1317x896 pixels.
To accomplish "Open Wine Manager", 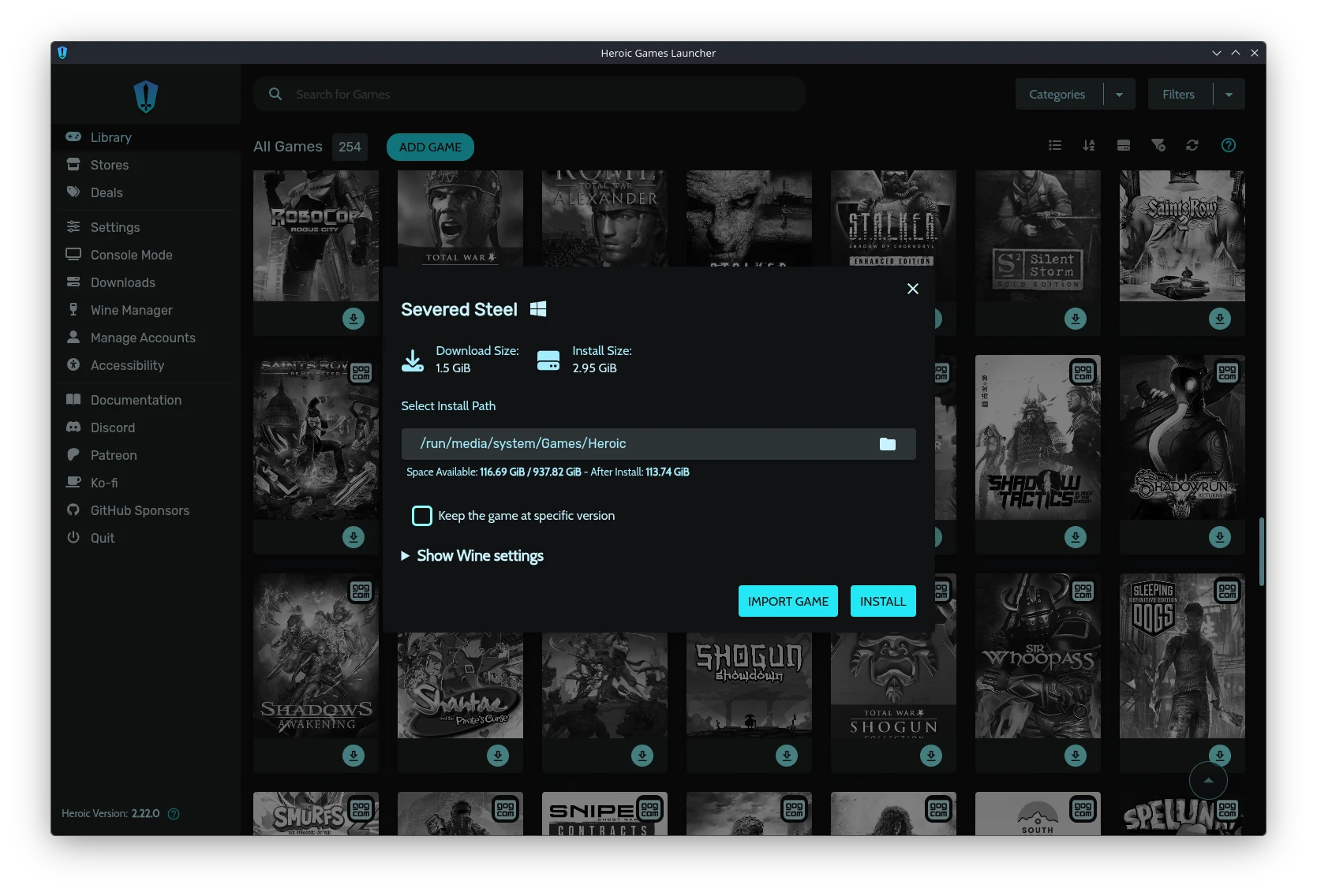I will pos(146,310).
